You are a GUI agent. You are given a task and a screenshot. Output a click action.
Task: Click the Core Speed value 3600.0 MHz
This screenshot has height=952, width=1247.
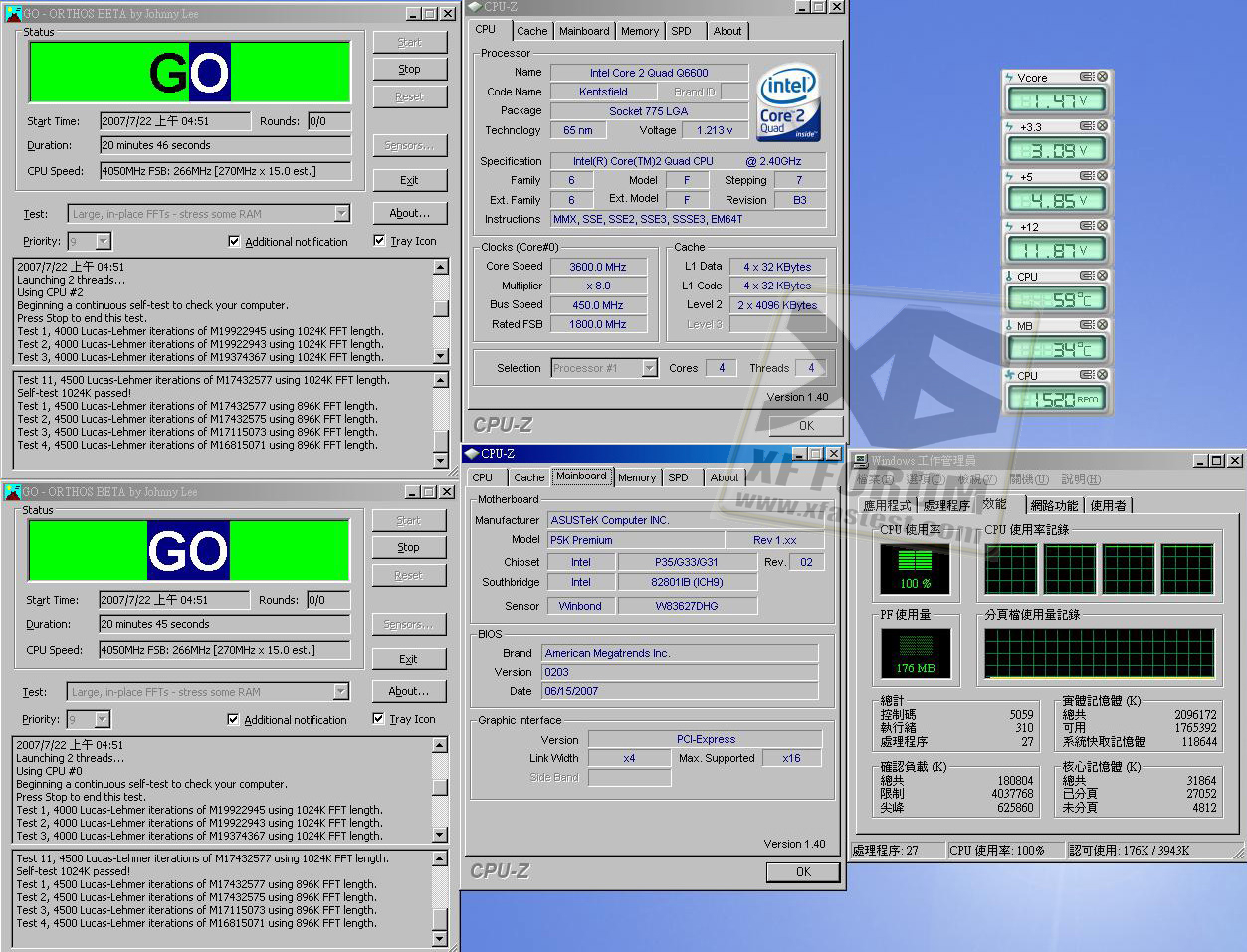(x=598, y=267)
